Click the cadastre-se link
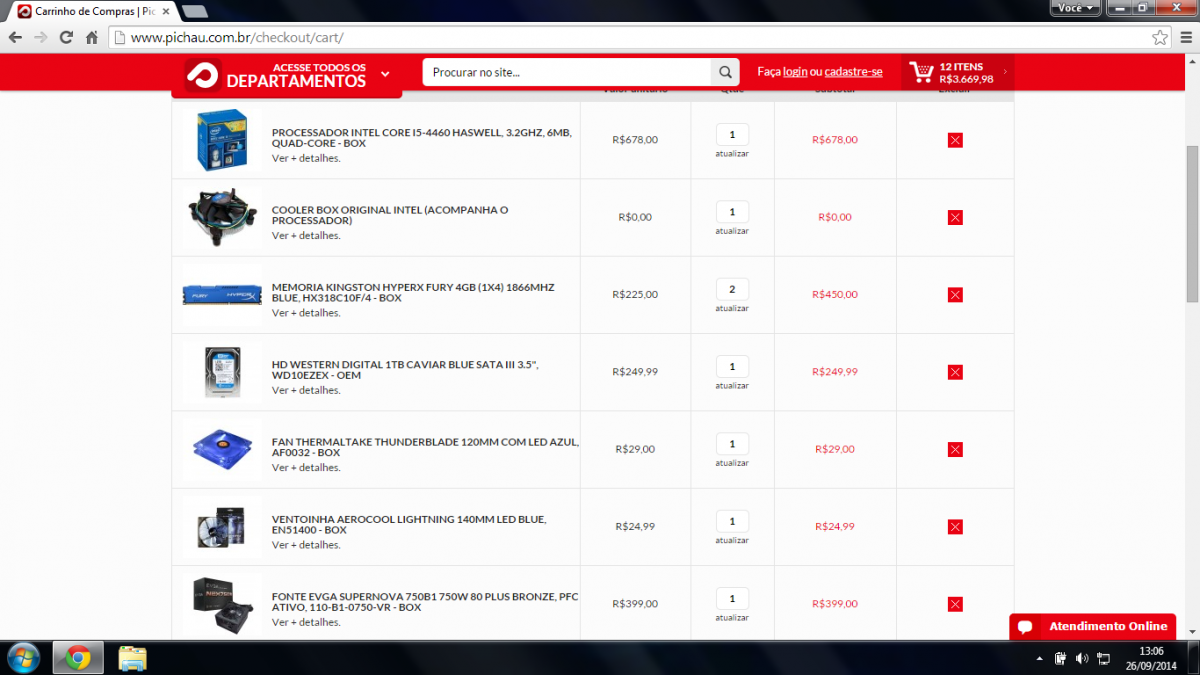This screenshot has width=1200, height=675. (x=853, y=72)
